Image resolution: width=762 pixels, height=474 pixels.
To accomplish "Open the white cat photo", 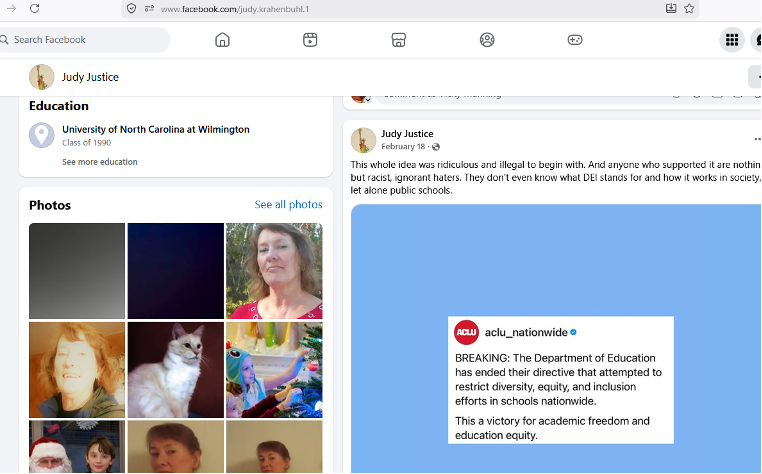I will click(x=175, y=370).
